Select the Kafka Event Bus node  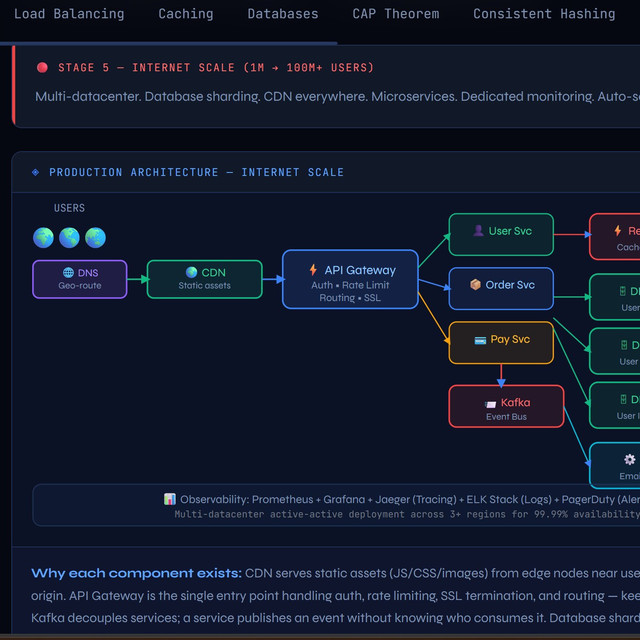pos(507,407)
